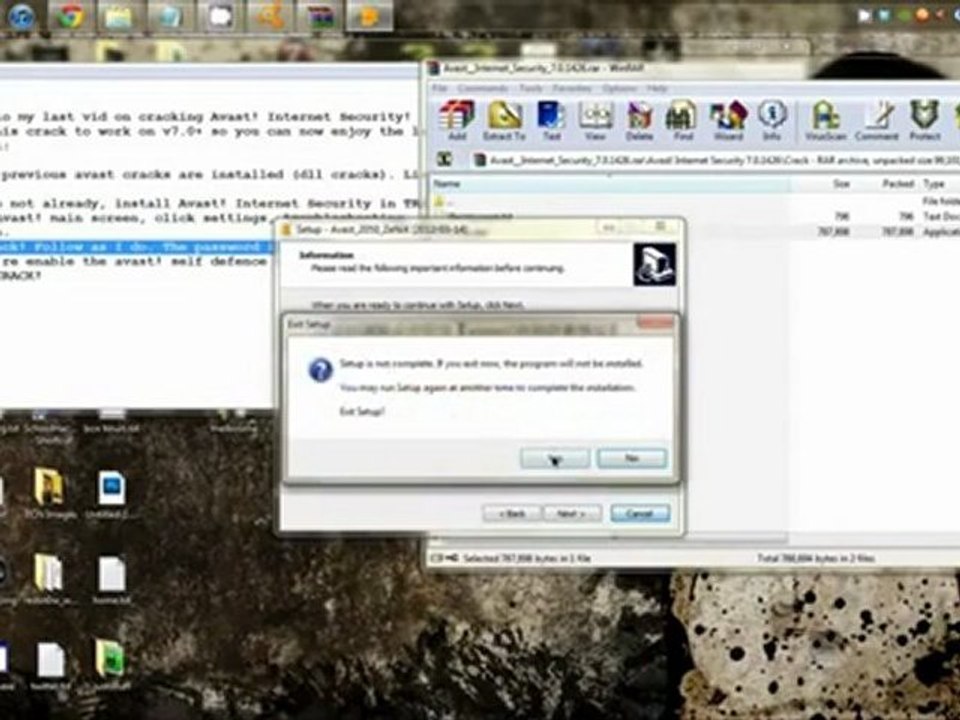Click No in the Exit Setup dialog

(632, 458)
